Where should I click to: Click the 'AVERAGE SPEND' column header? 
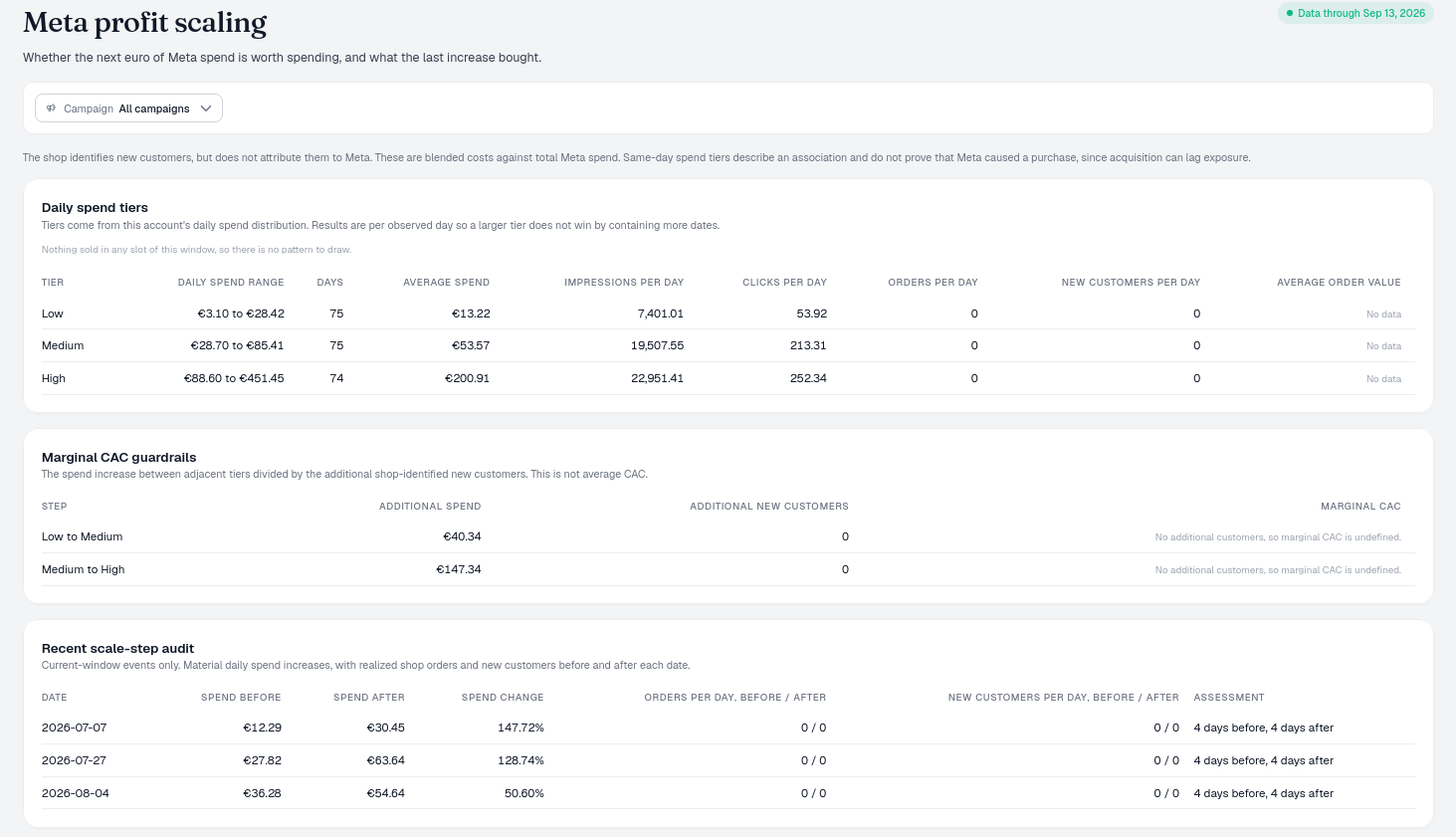click(447, 283)
